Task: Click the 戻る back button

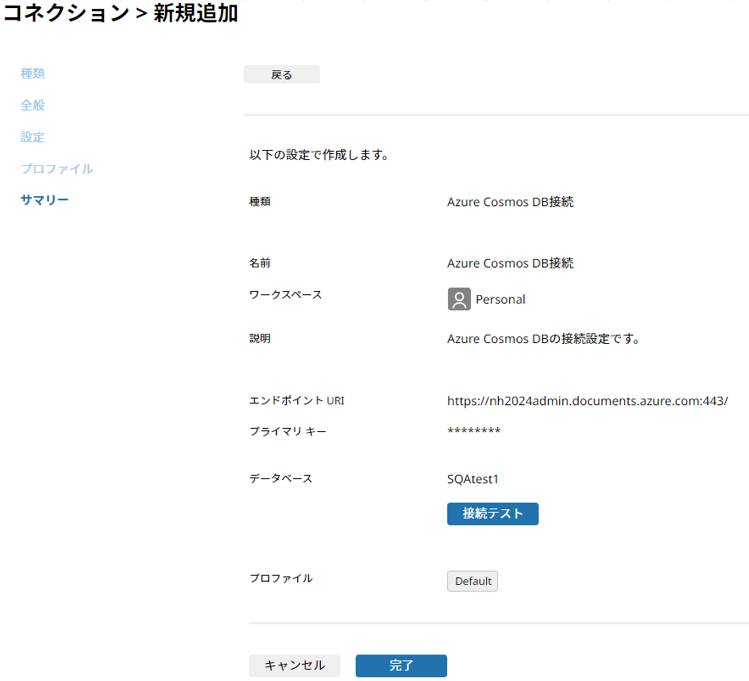Action: tap(281, 74)
